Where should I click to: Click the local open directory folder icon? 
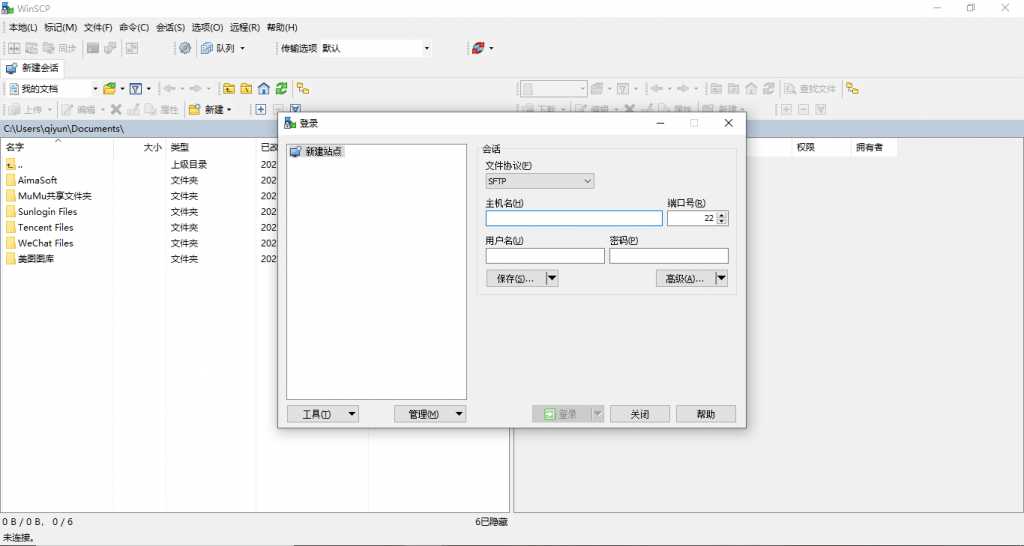click(x=109, y=89)
